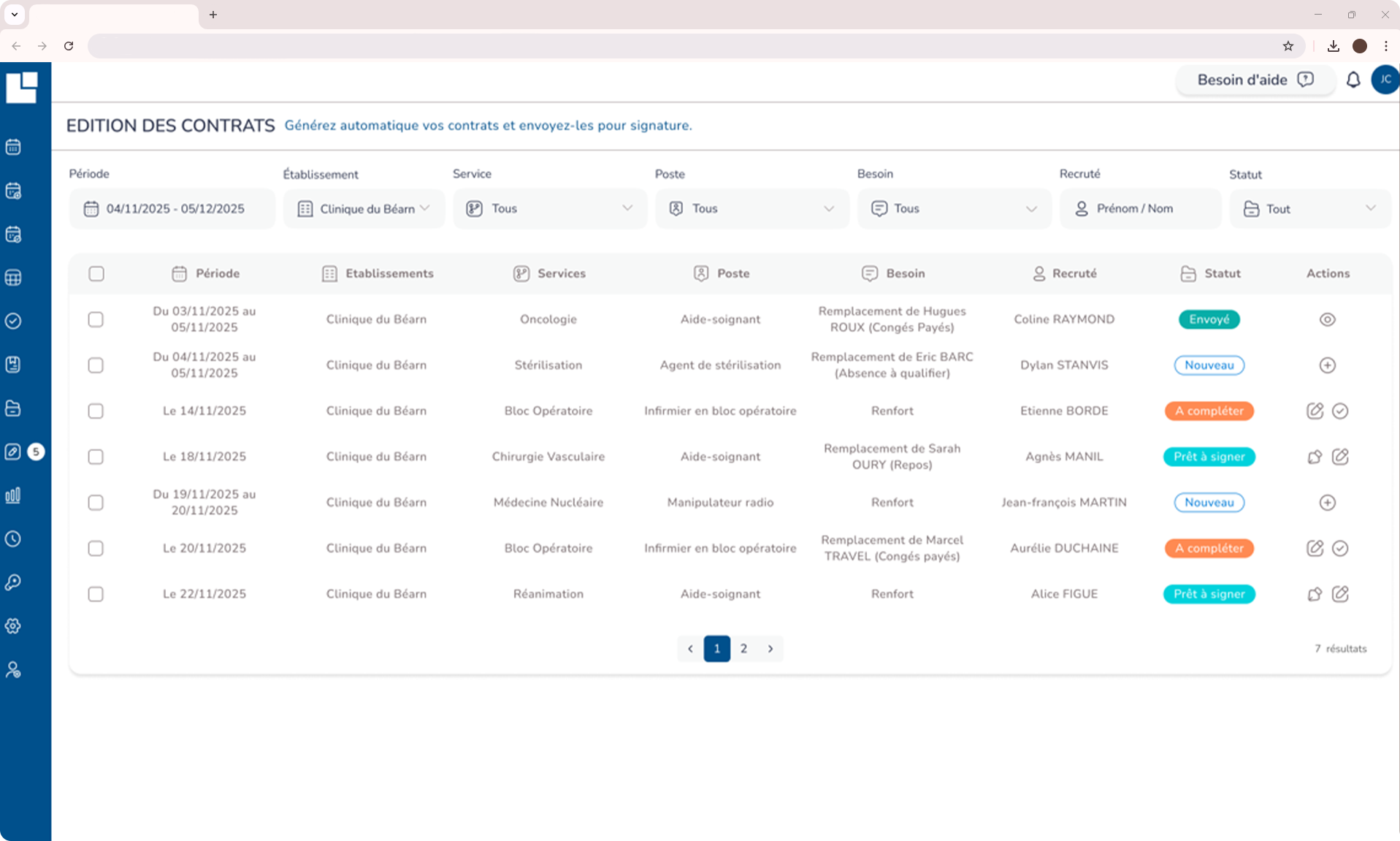This screenshot has width=1400, height=841.
Task: Click the edit icon for Etienne BORDE's contract
Action: pyautogui.click(x=1315, y=411)
